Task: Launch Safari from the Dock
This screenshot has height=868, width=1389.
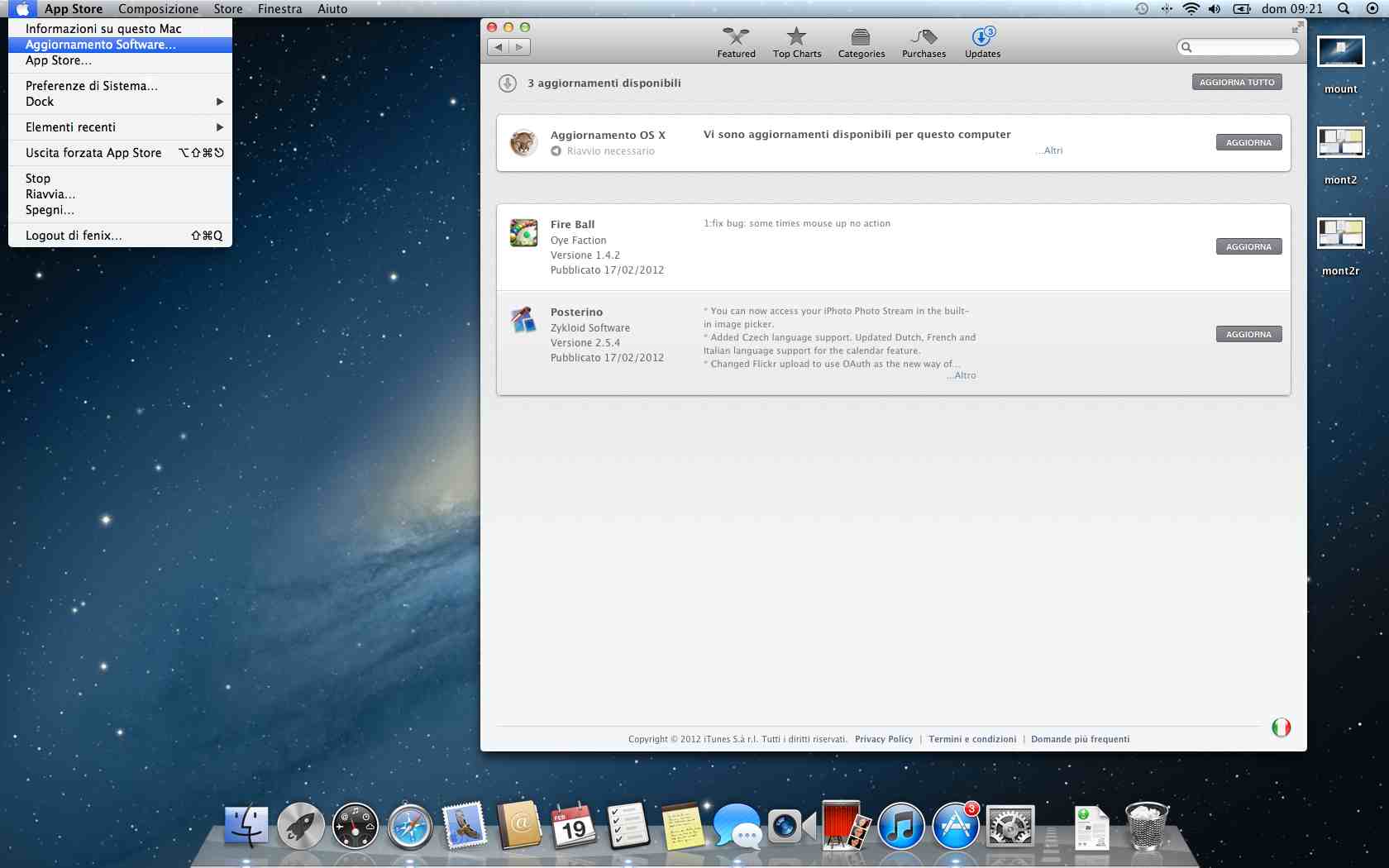Action: click(x=410, y=827)
